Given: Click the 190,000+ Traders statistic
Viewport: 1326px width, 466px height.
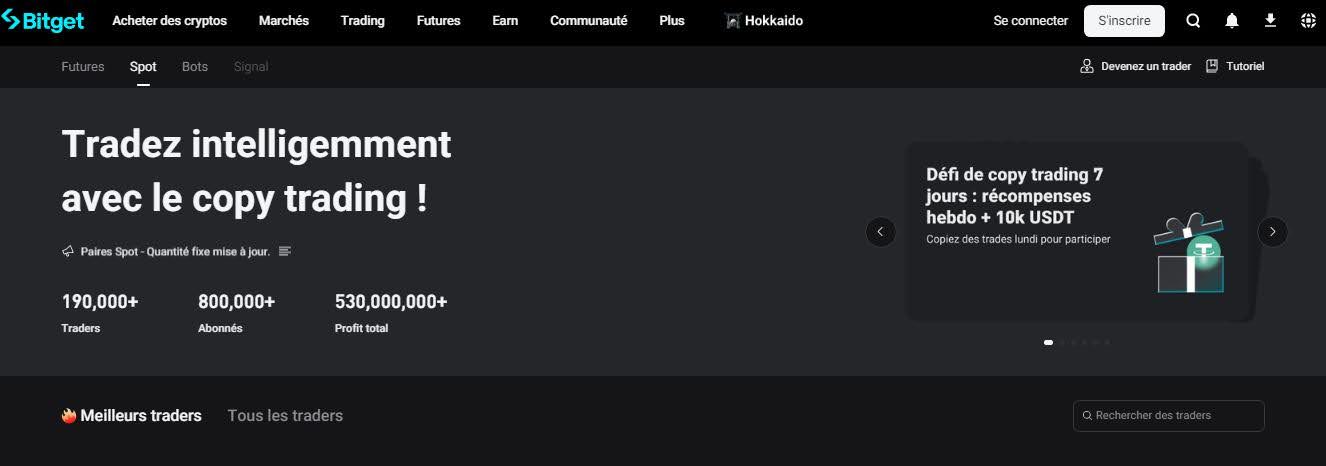Looking at the screenshot, I should point(100,313).
